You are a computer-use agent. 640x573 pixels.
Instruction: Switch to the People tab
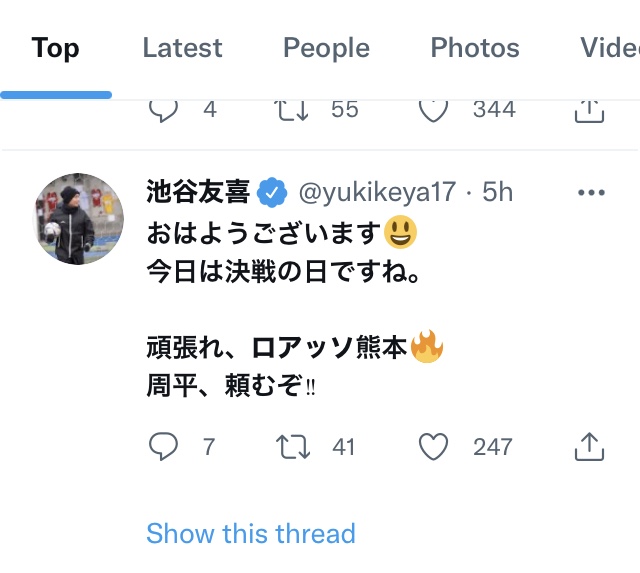(x=326, y=48)
